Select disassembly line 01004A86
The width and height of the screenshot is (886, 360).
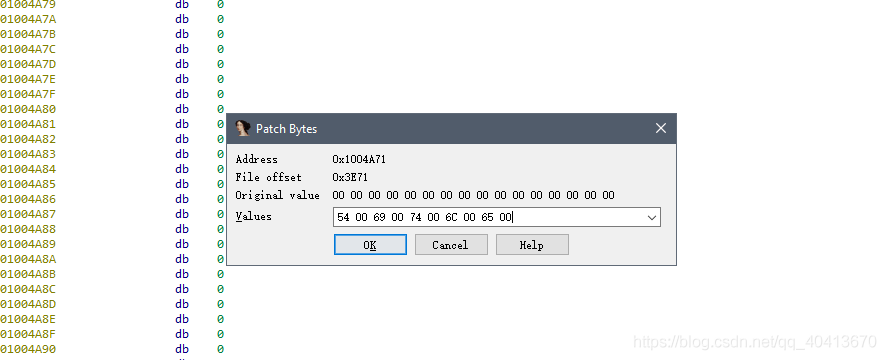click(x=112, y=199)
